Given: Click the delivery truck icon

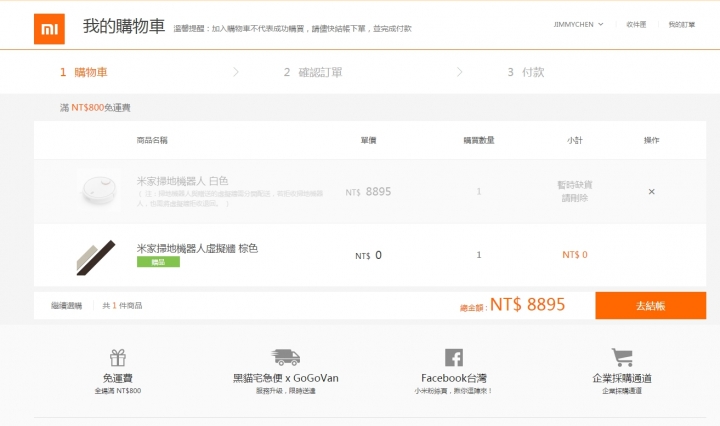Looking at the screenshot, I should coord(286,357).
